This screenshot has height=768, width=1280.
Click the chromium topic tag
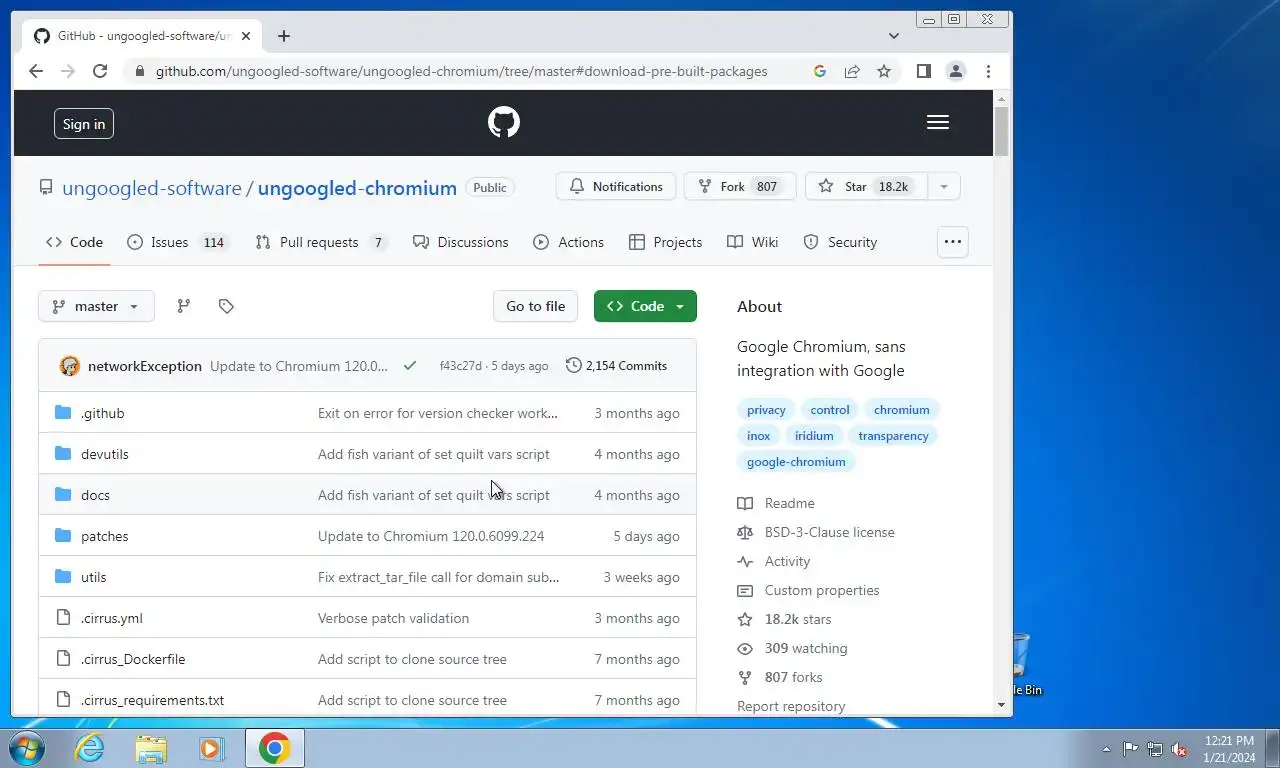[901, 410]
